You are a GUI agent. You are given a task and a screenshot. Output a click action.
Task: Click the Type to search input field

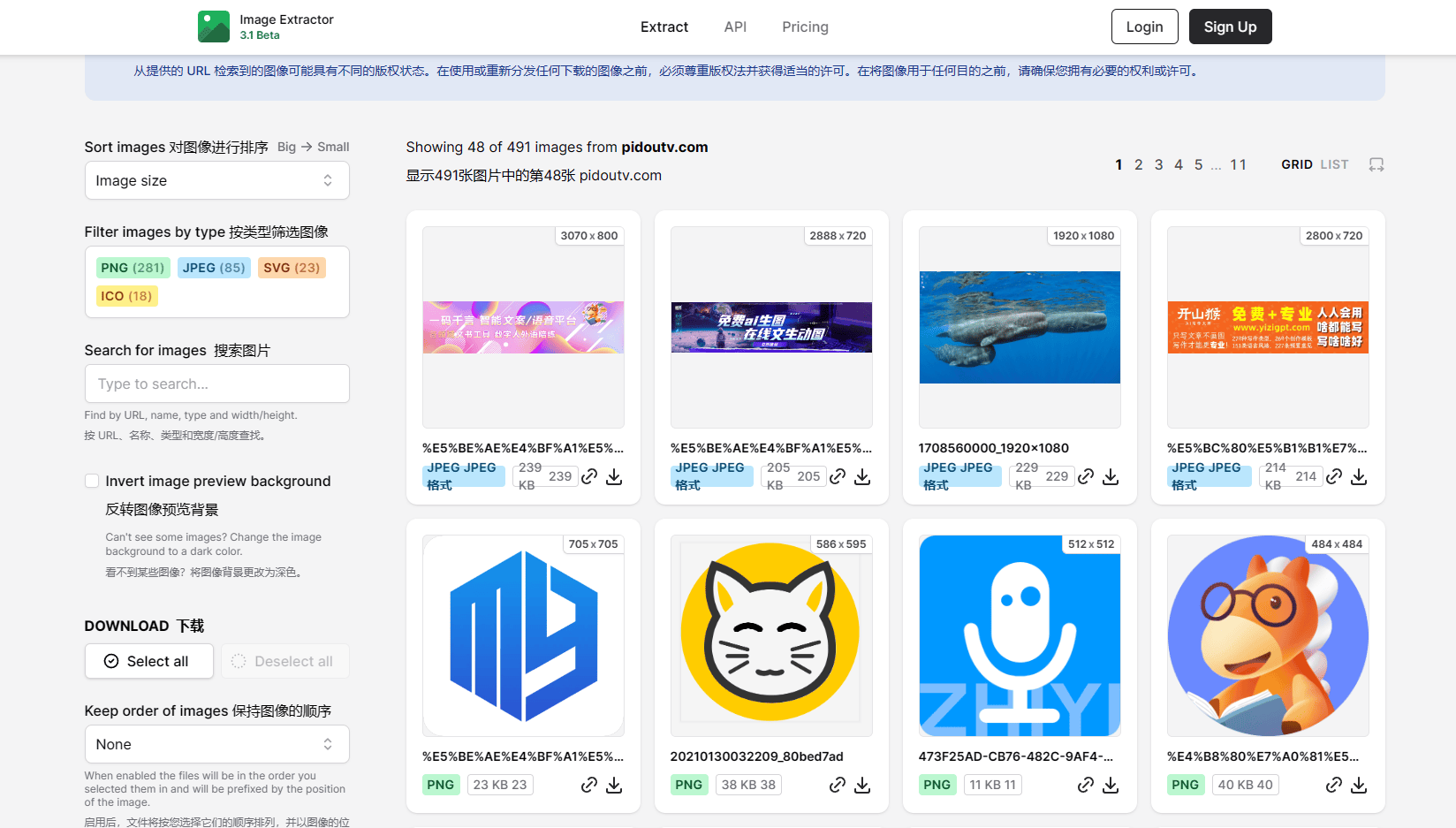[216, 384]
